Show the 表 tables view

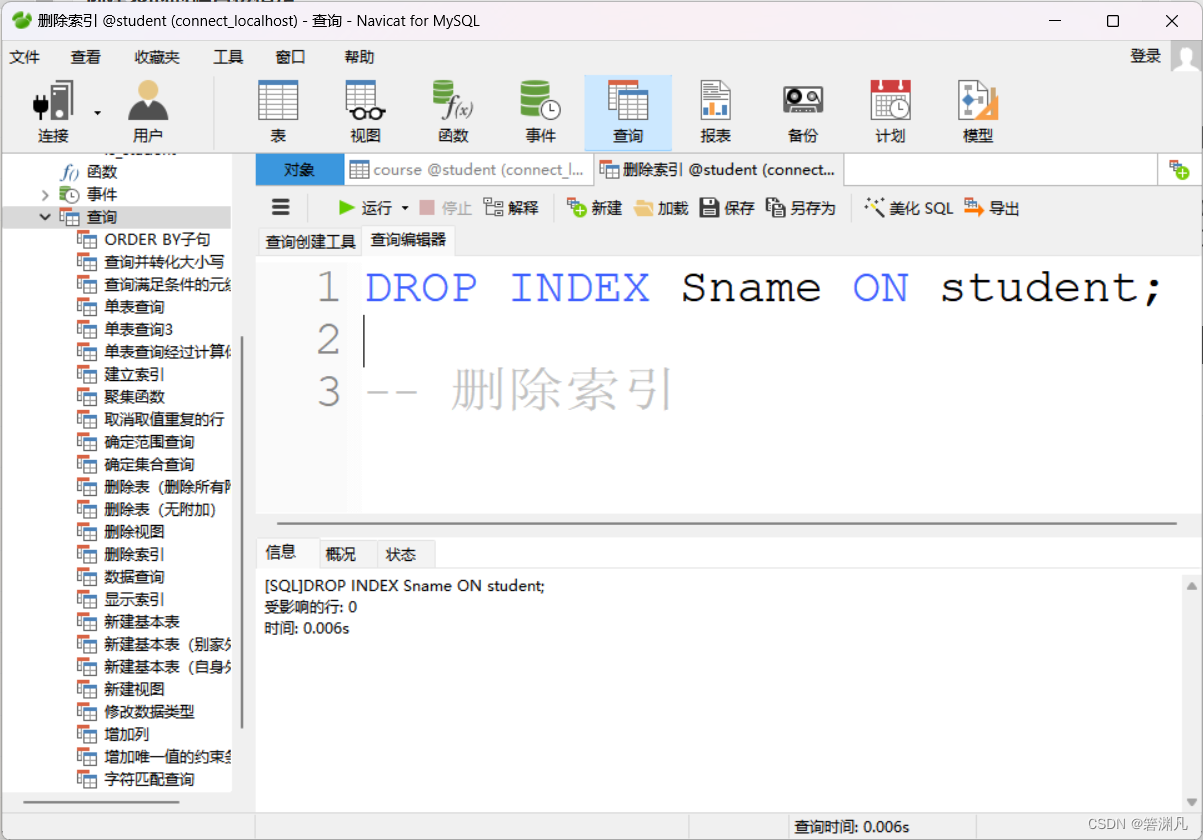278,112
